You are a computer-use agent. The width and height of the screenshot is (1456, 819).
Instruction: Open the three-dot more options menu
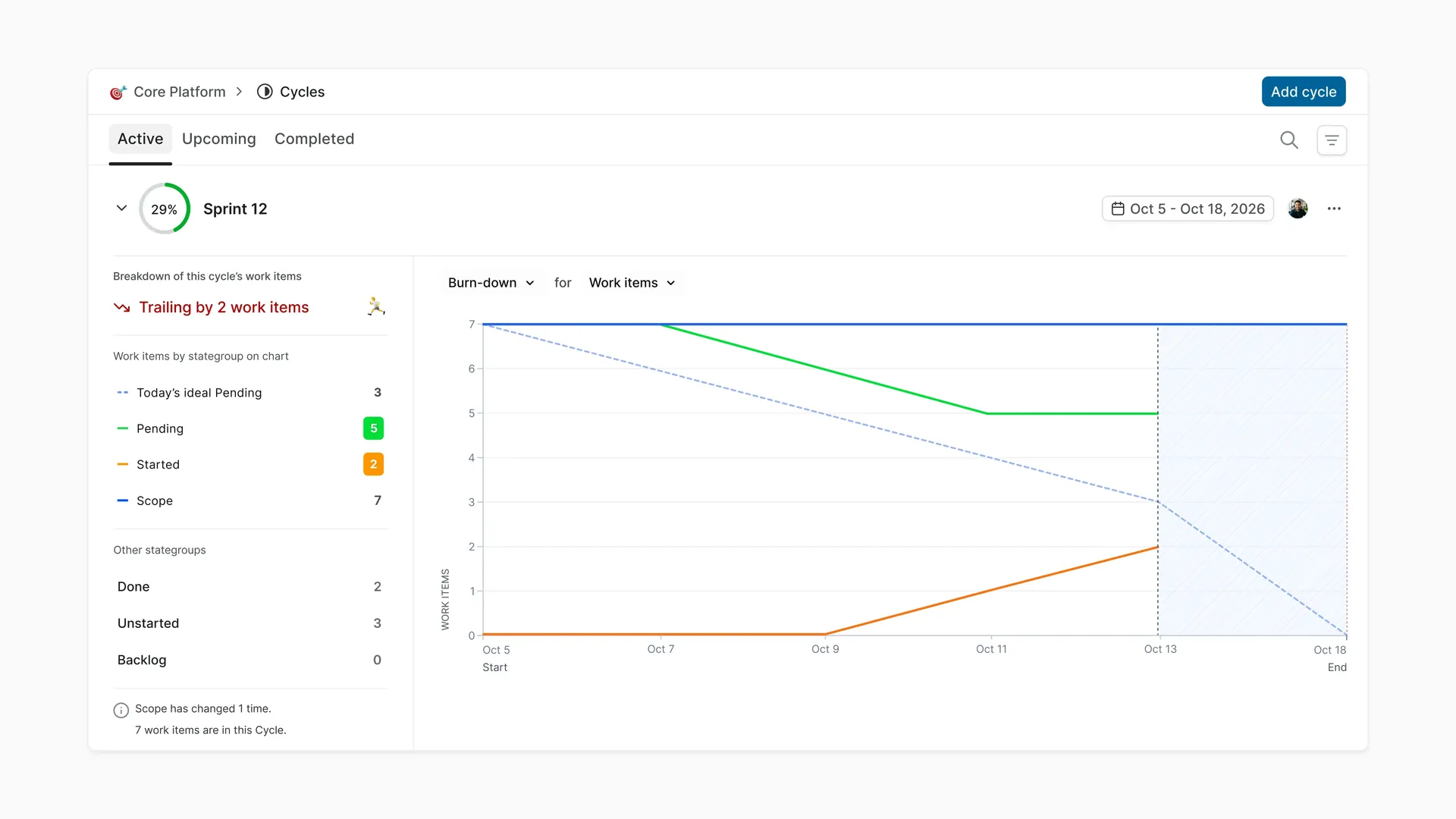[1334, 209]
